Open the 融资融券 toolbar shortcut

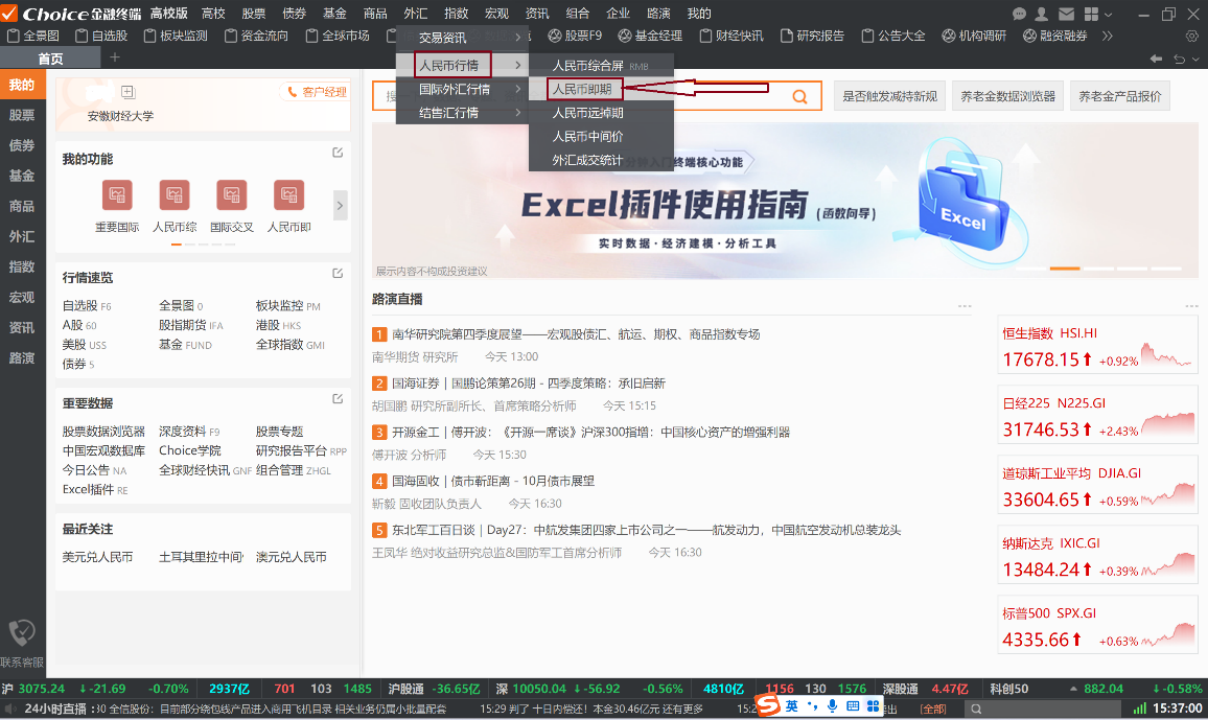tap(1055, 36)
